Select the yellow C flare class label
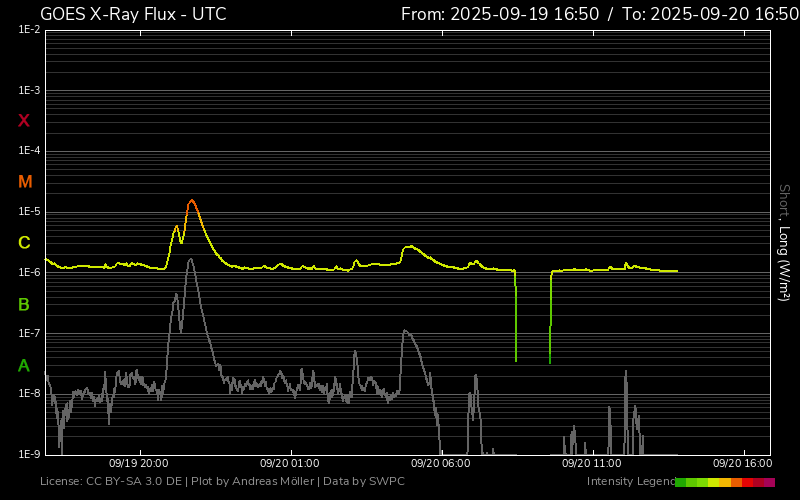This screenshot has width=800, height=500. [x=24, y=243]
